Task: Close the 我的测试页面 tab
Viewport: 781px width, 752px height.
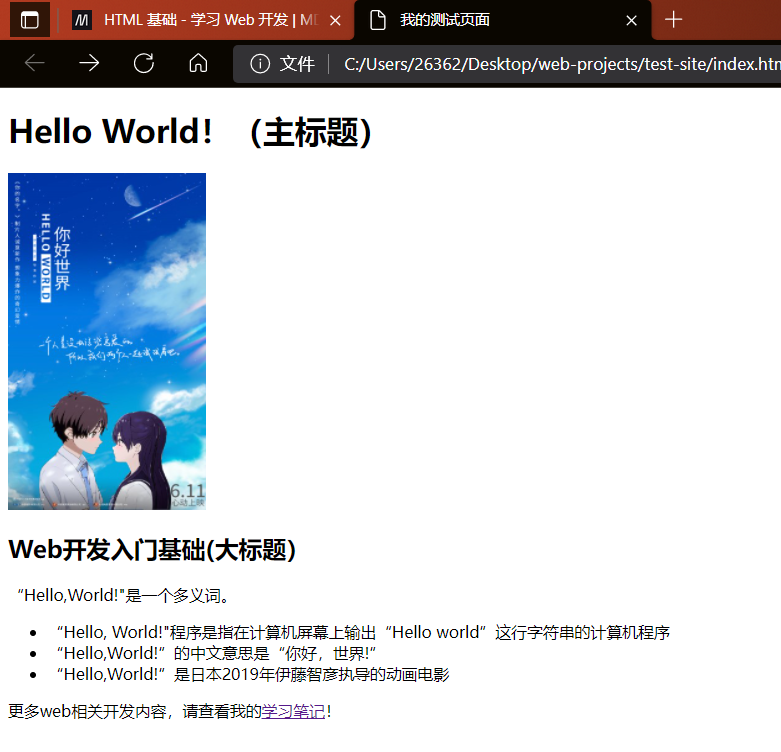Action: 631,20
